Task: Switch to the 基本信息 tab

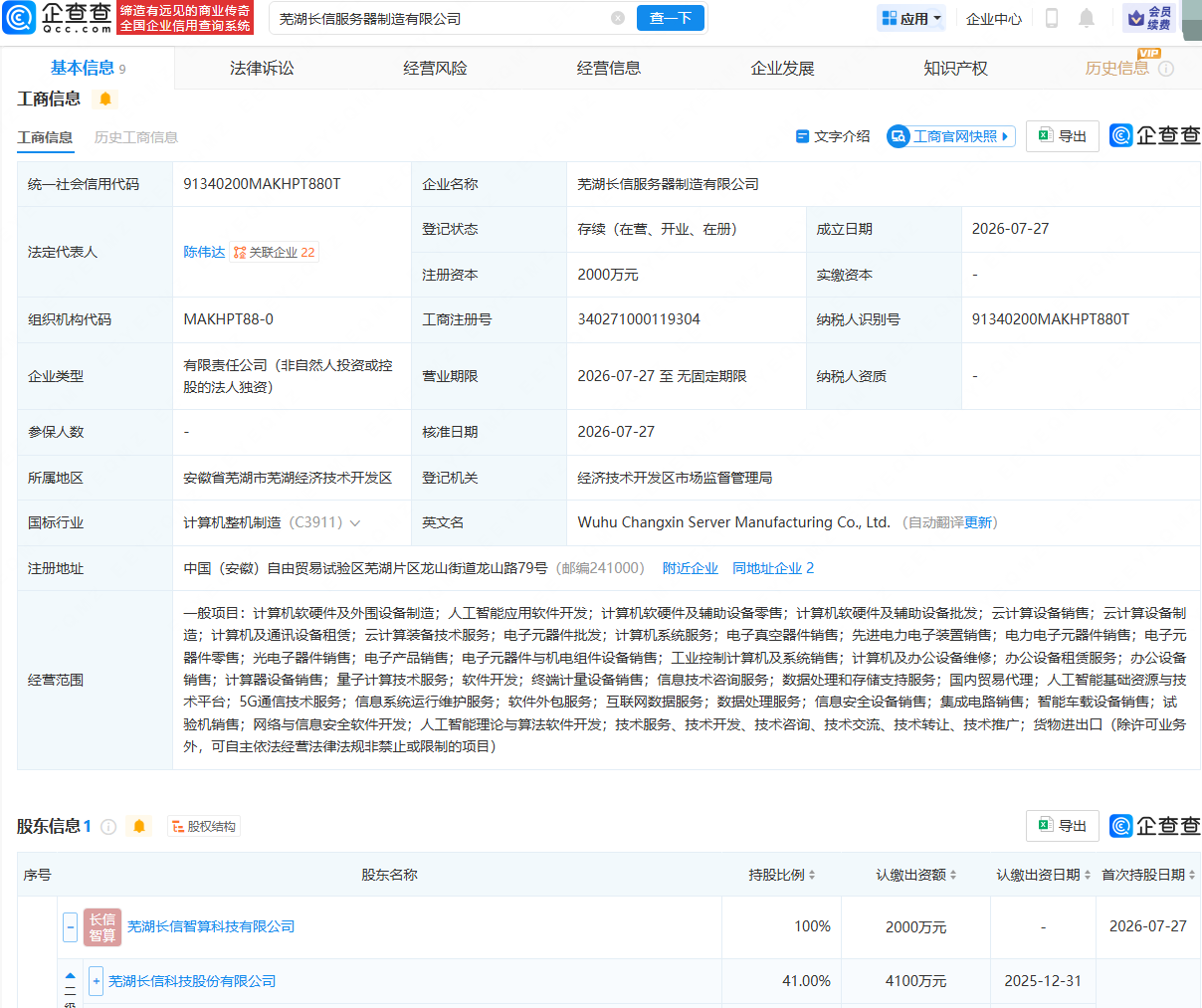Action: coord(88,68)
